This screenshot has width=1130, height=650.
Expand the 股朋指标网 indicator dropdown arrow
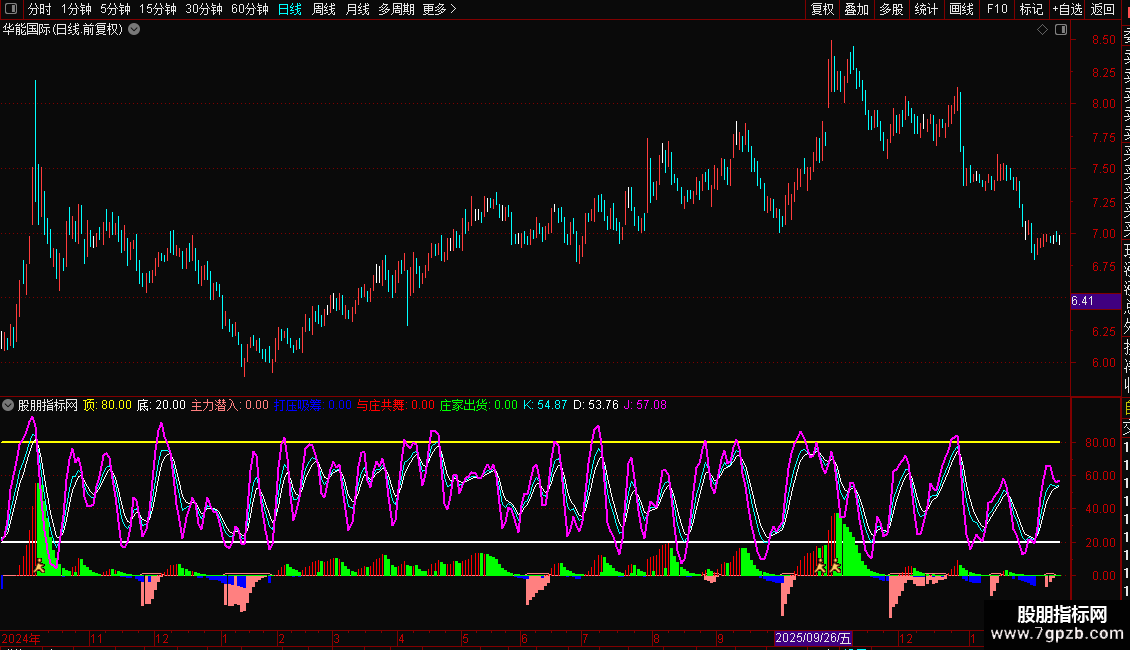coord(8,405)
